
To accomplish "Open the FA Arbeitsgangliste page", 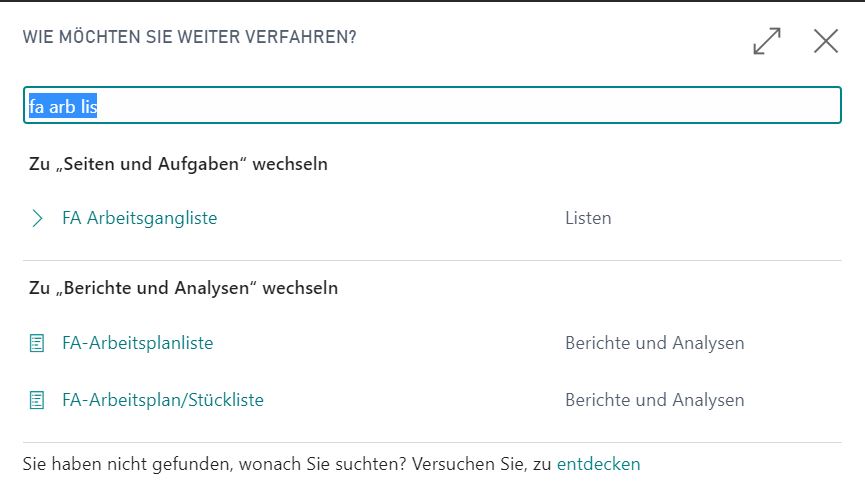I will (x=140, y=218).
